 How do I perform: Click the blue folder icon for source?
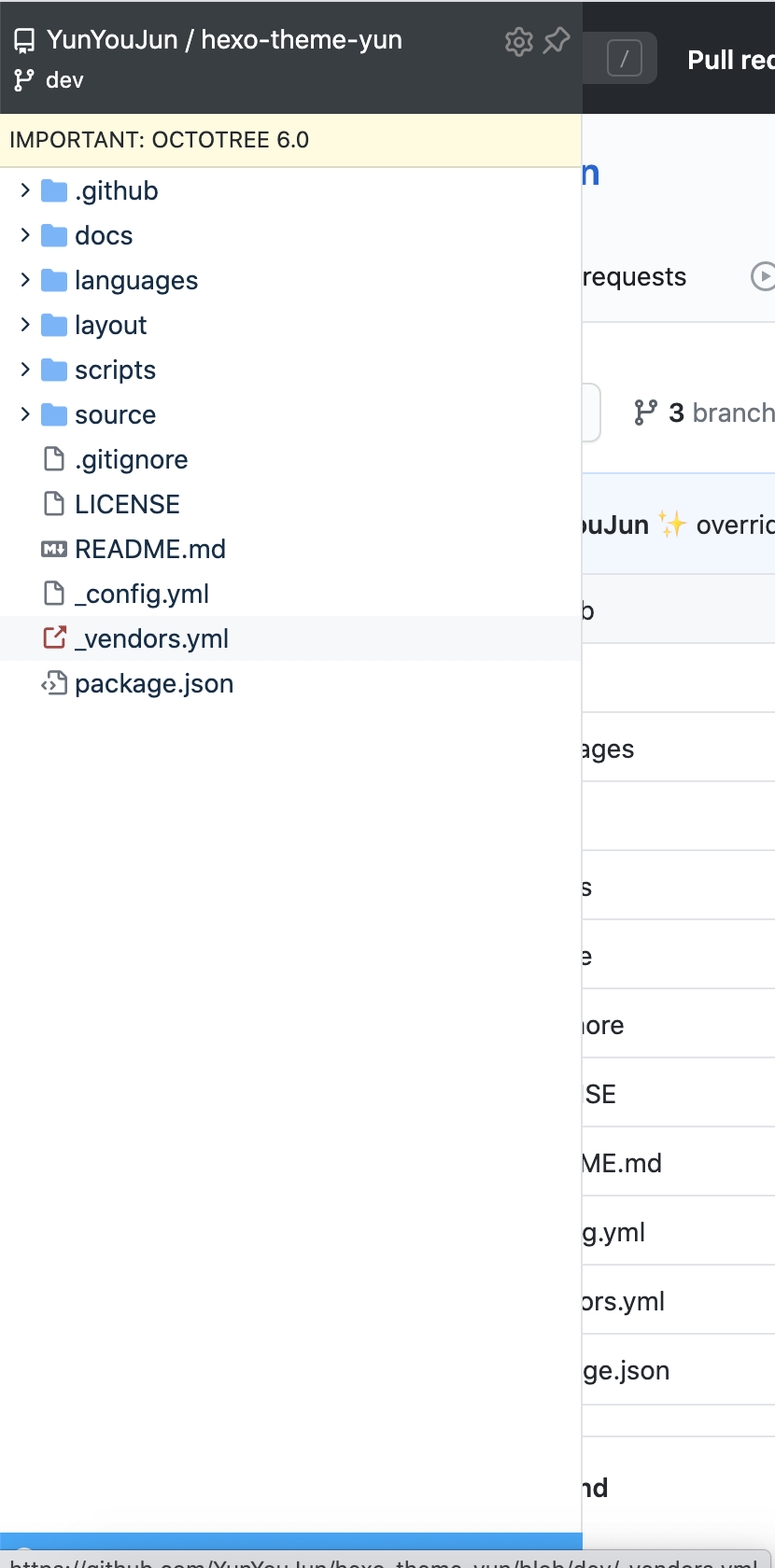tap(52, 414)
